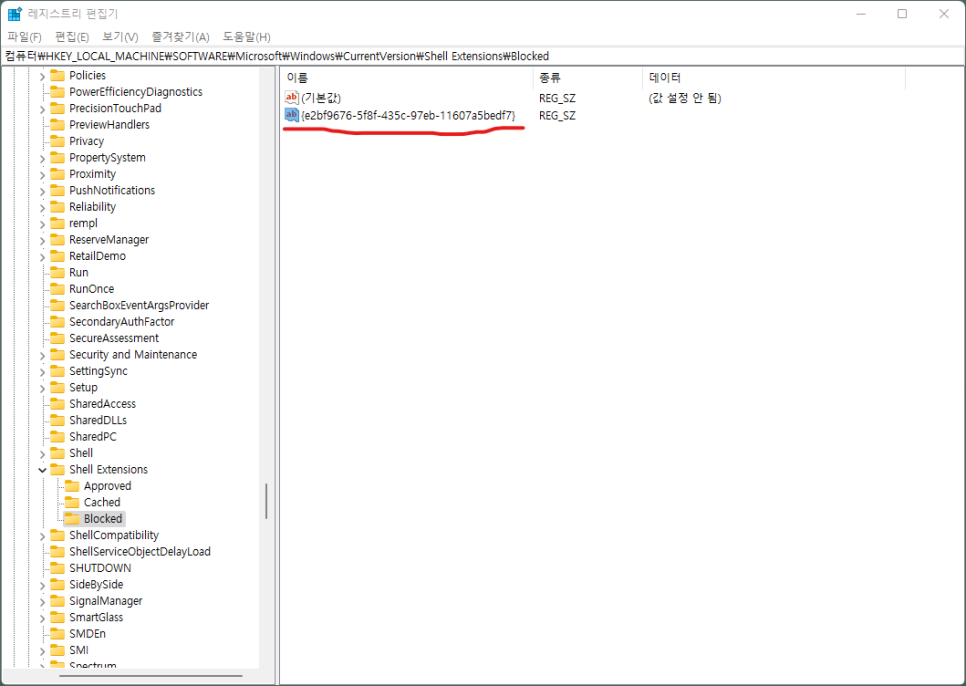Sort values by the 종류 column header
Viewport: 966px width, 686px height.
pyautogui.click(x=588, y=78)
